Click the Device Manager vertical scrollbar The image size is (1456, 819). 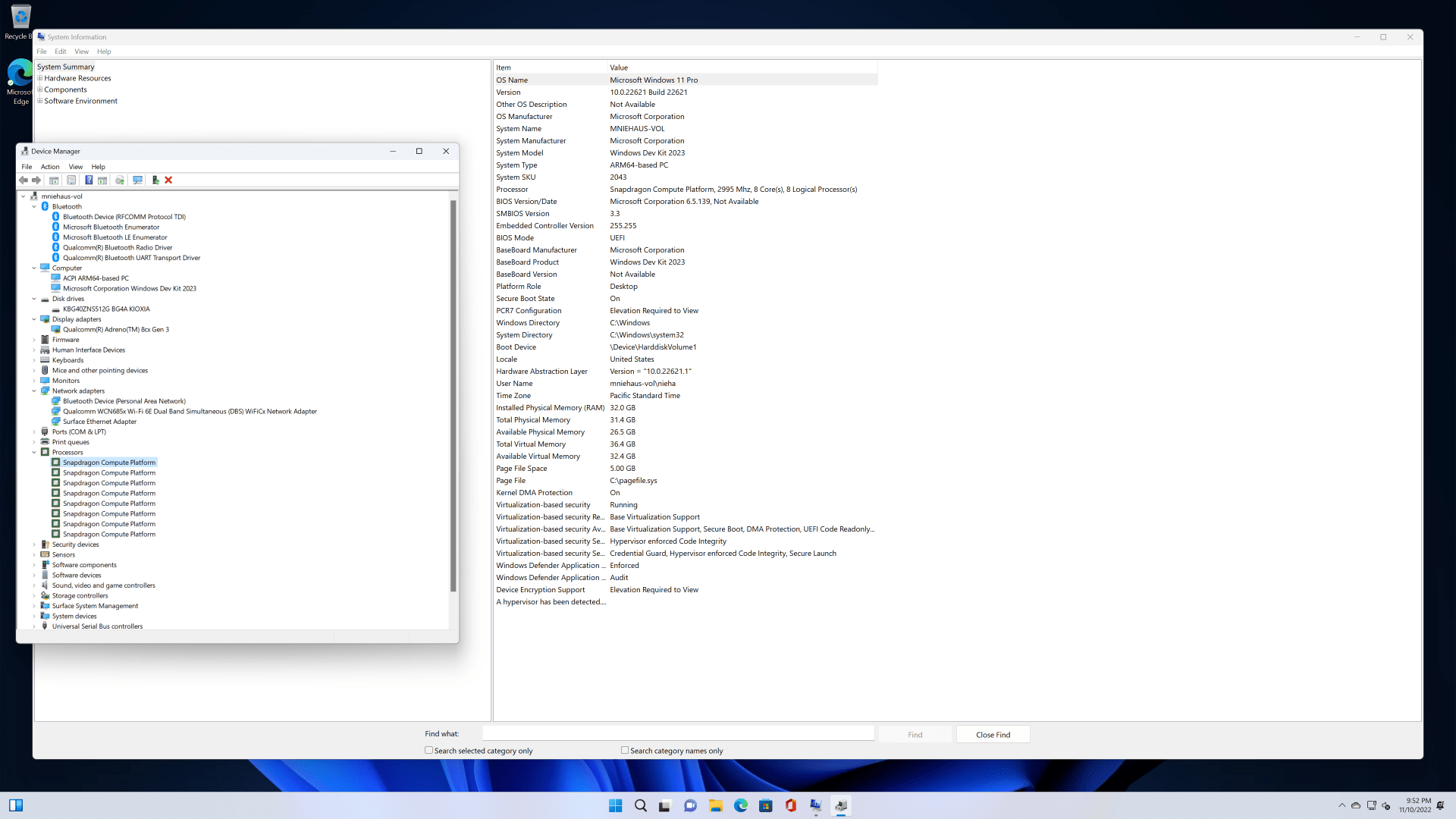point(453,394)
